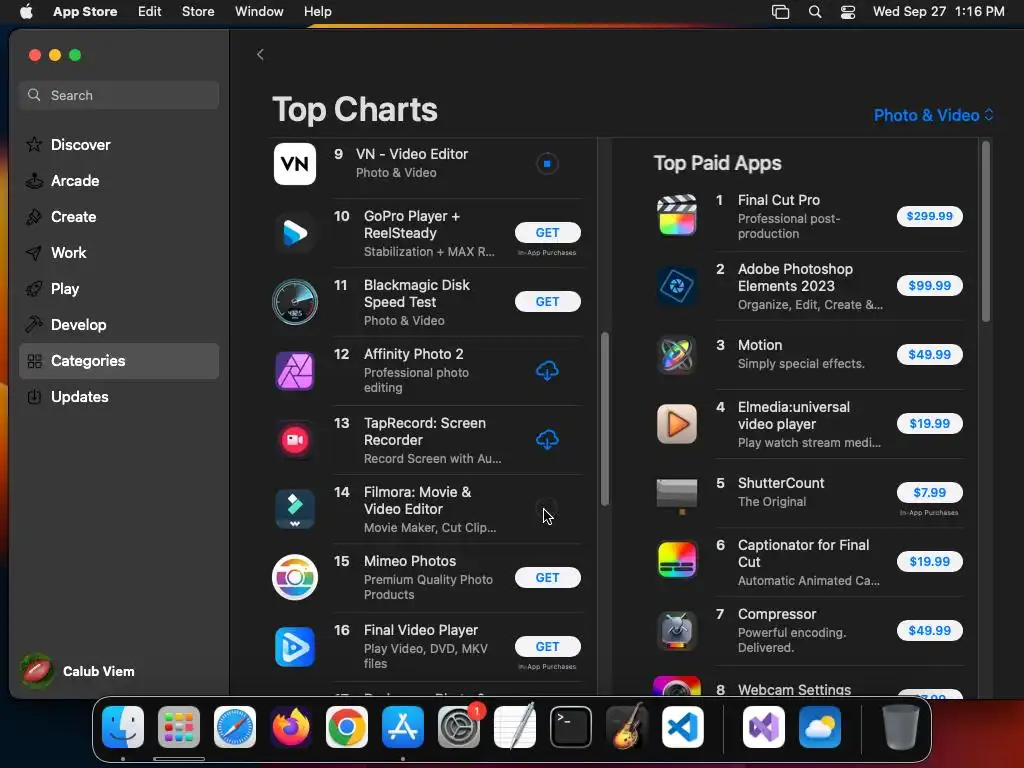Open the Webcam Settings app title
1024x768 pixels.
click(794, 690)
